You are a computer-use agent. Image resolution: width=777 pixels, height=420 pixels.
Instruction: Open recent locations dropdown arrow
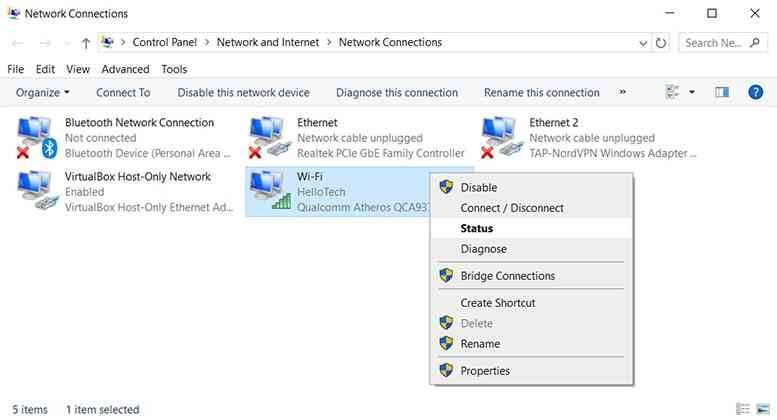[67, 44]
